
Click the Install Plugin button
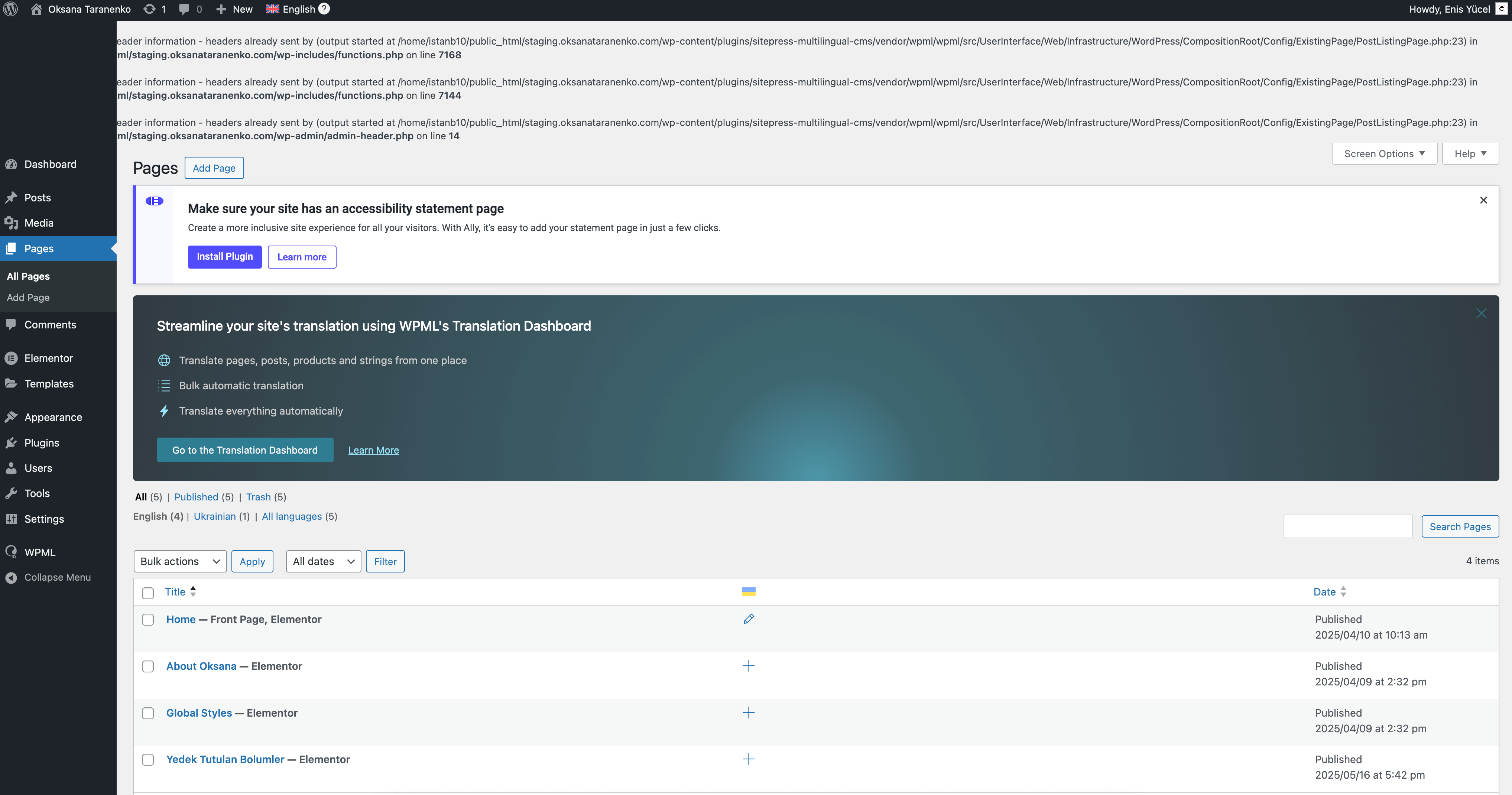[225, 257]
